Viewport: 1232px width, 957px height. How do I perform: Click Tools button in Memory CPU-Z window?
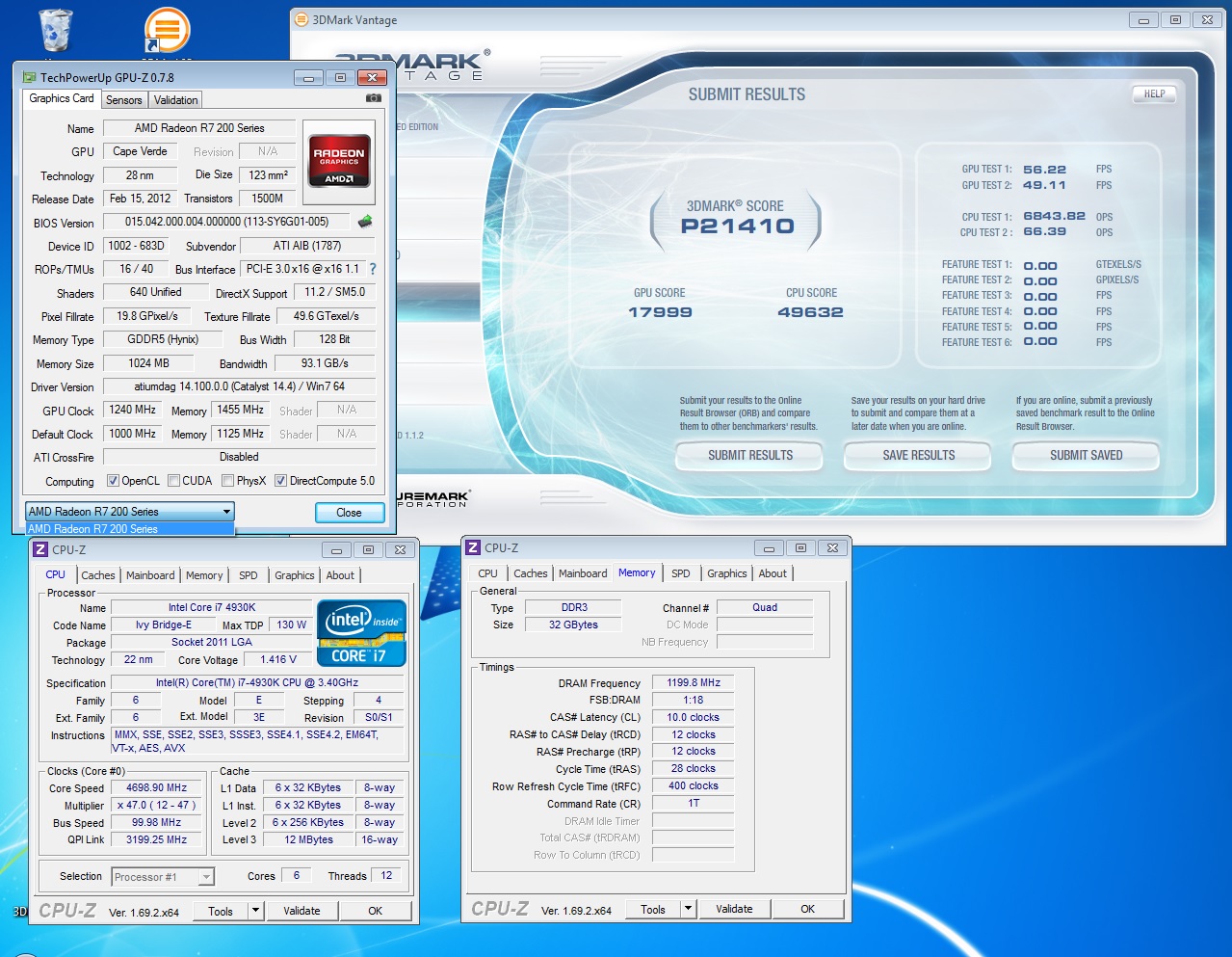[x=653, y=909]
